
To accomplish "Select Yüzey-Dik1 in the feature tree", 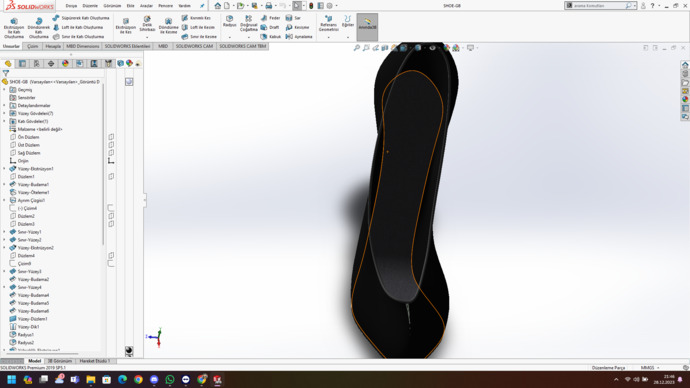I will click(x=29, y=327).
